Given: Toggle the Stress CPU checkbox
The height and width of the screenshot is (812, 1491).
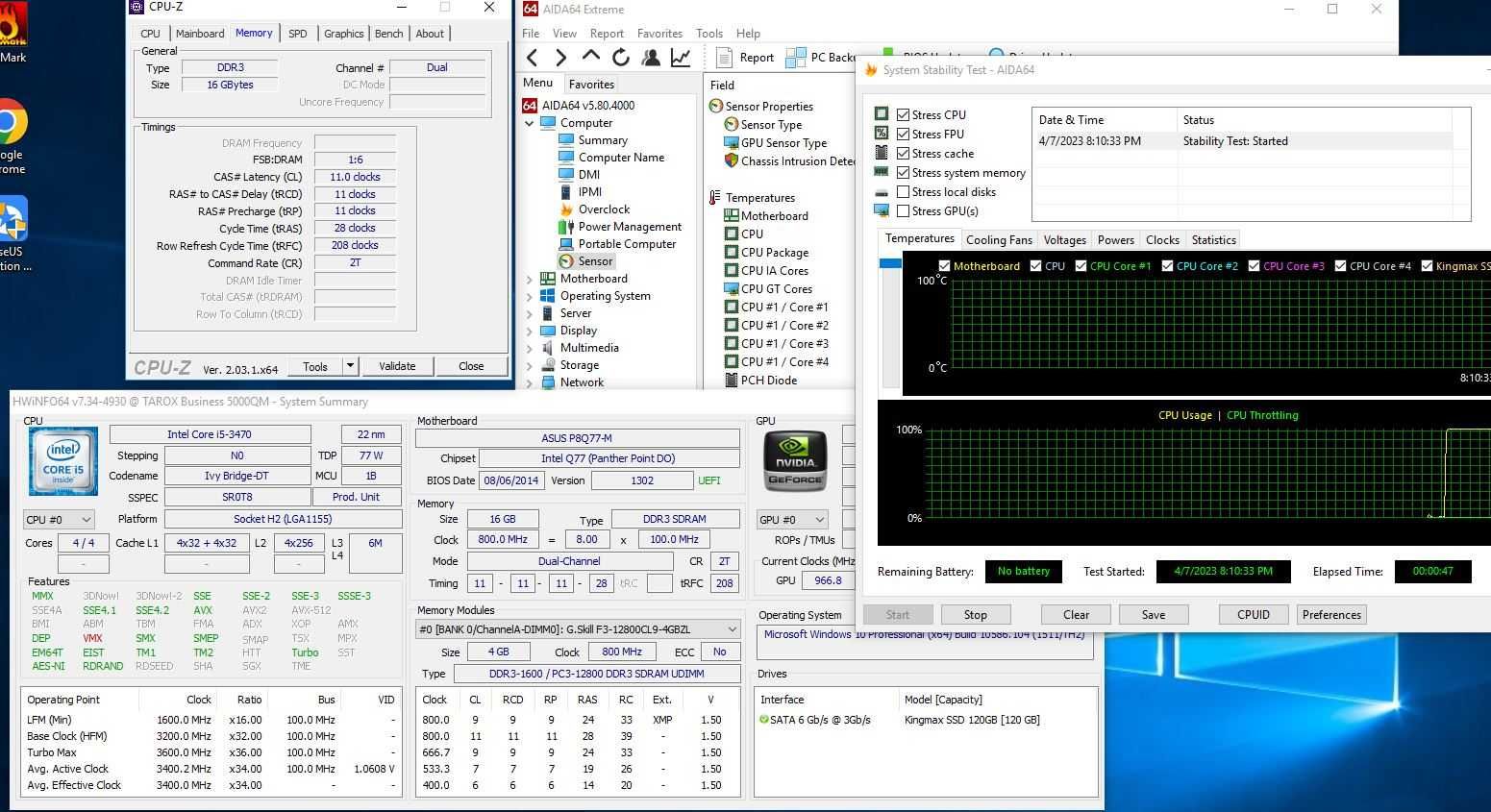Looking at the screenshot, I should 903,114.
